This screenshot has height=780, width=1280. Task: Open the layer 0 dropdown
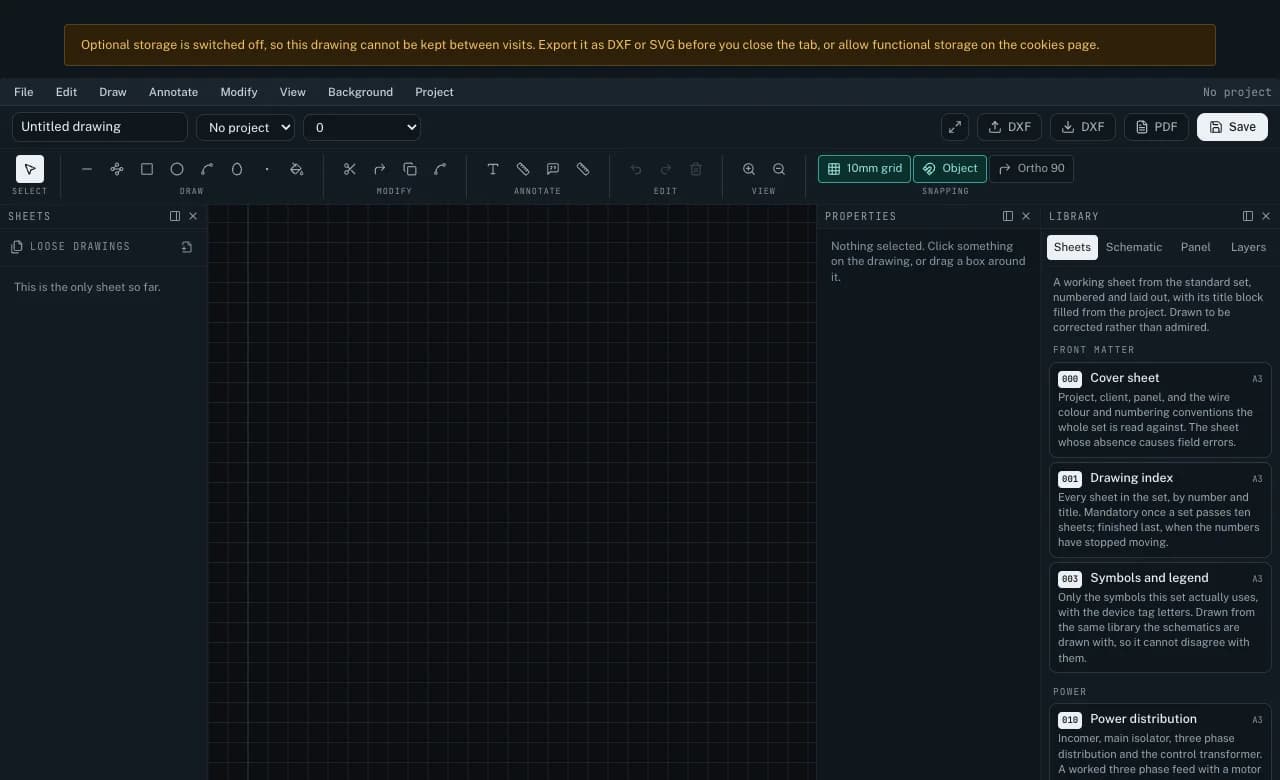[362, 127]
